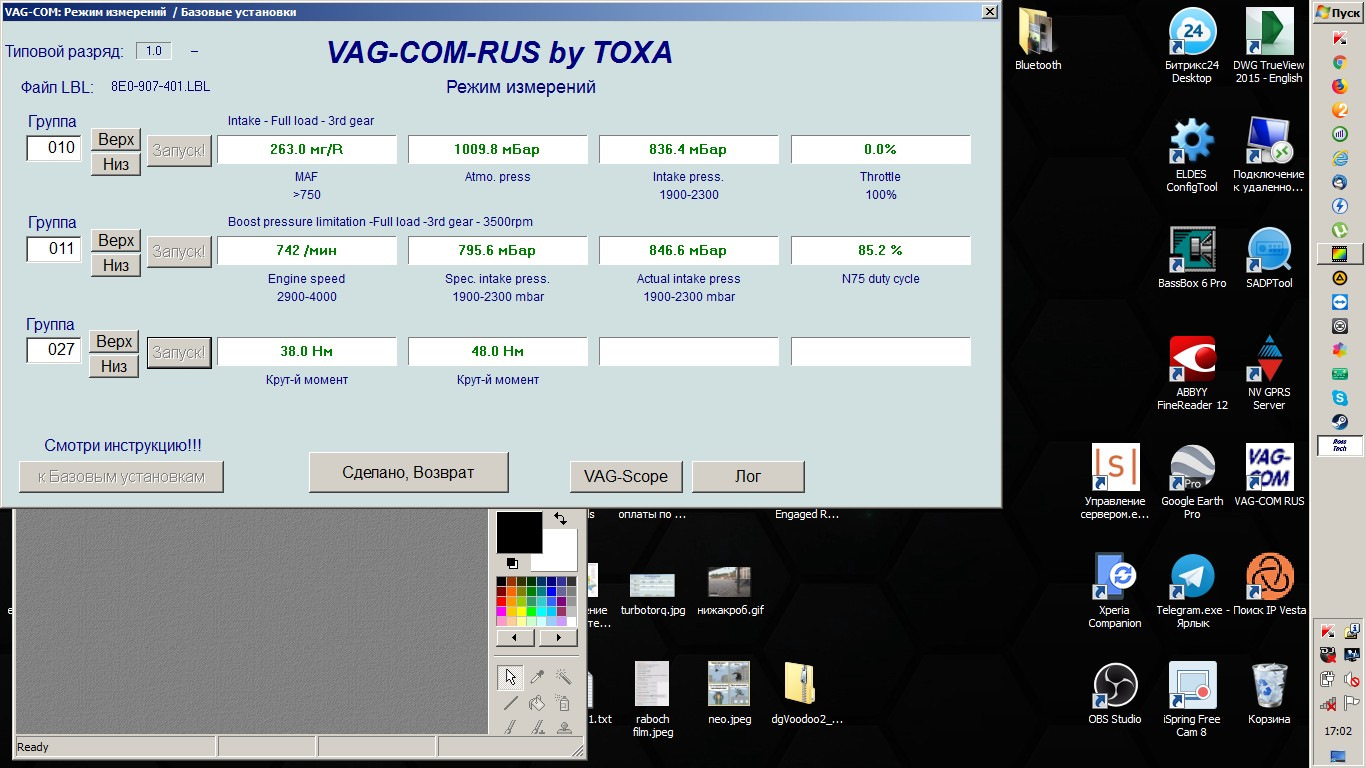The height and width of the screenshot is (768, 1366).
Task: Click Низ button for group 027
Action: pyautogui.click(x=114, y=366)
